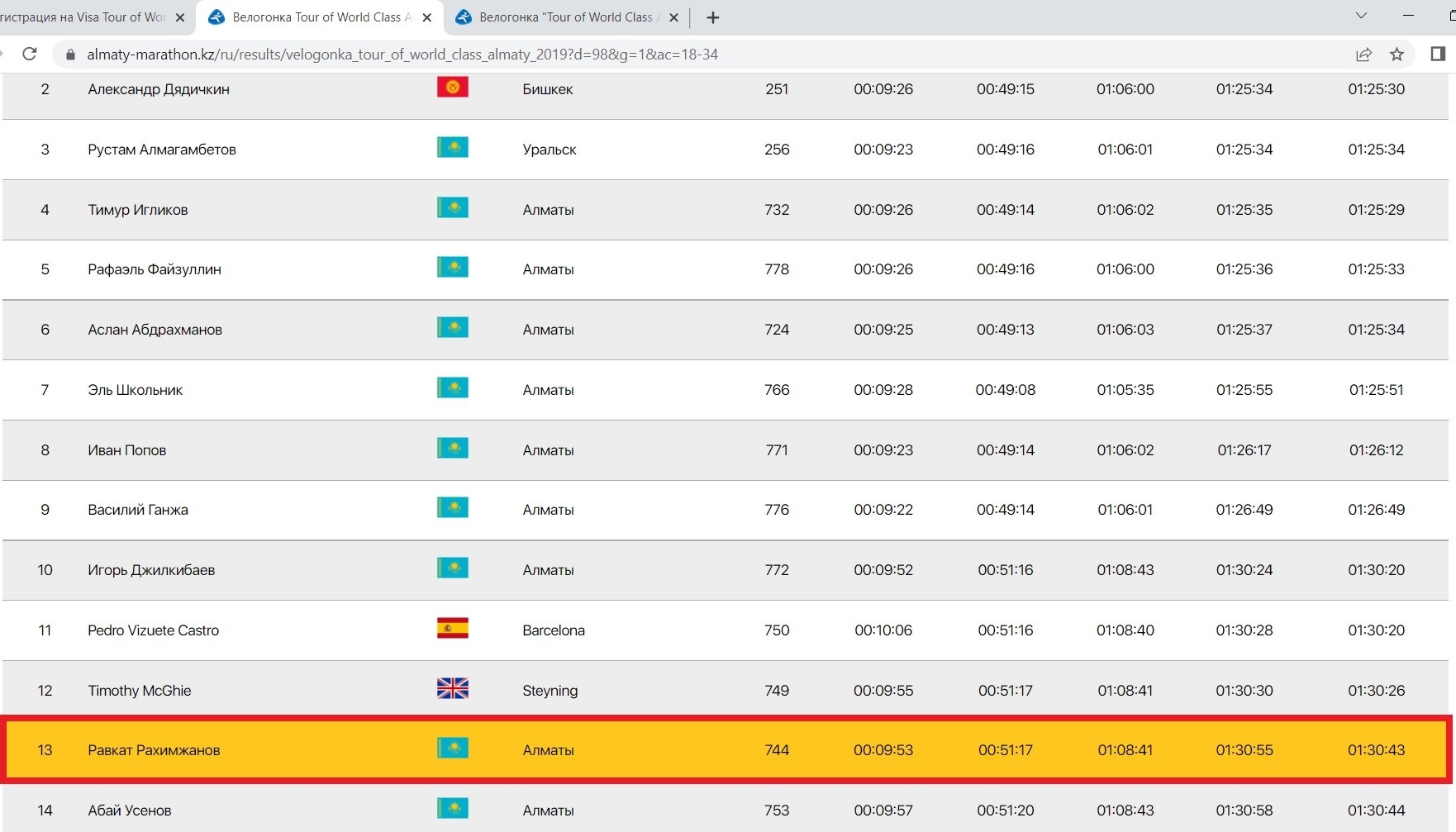Click the Kyrgyzstan flag beside Бишкек
1456x832 pixels.
pyautogui.click(x=452, y=87)
